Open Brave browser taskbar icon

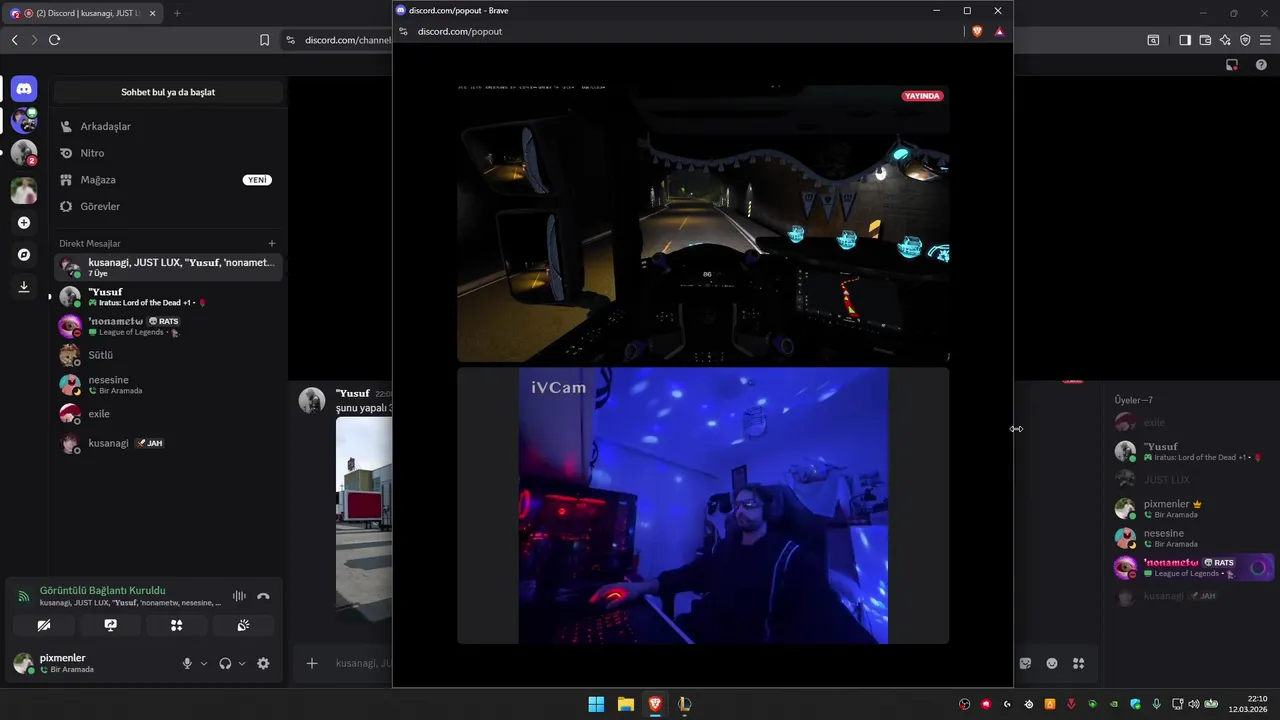(x=655, y=704)
